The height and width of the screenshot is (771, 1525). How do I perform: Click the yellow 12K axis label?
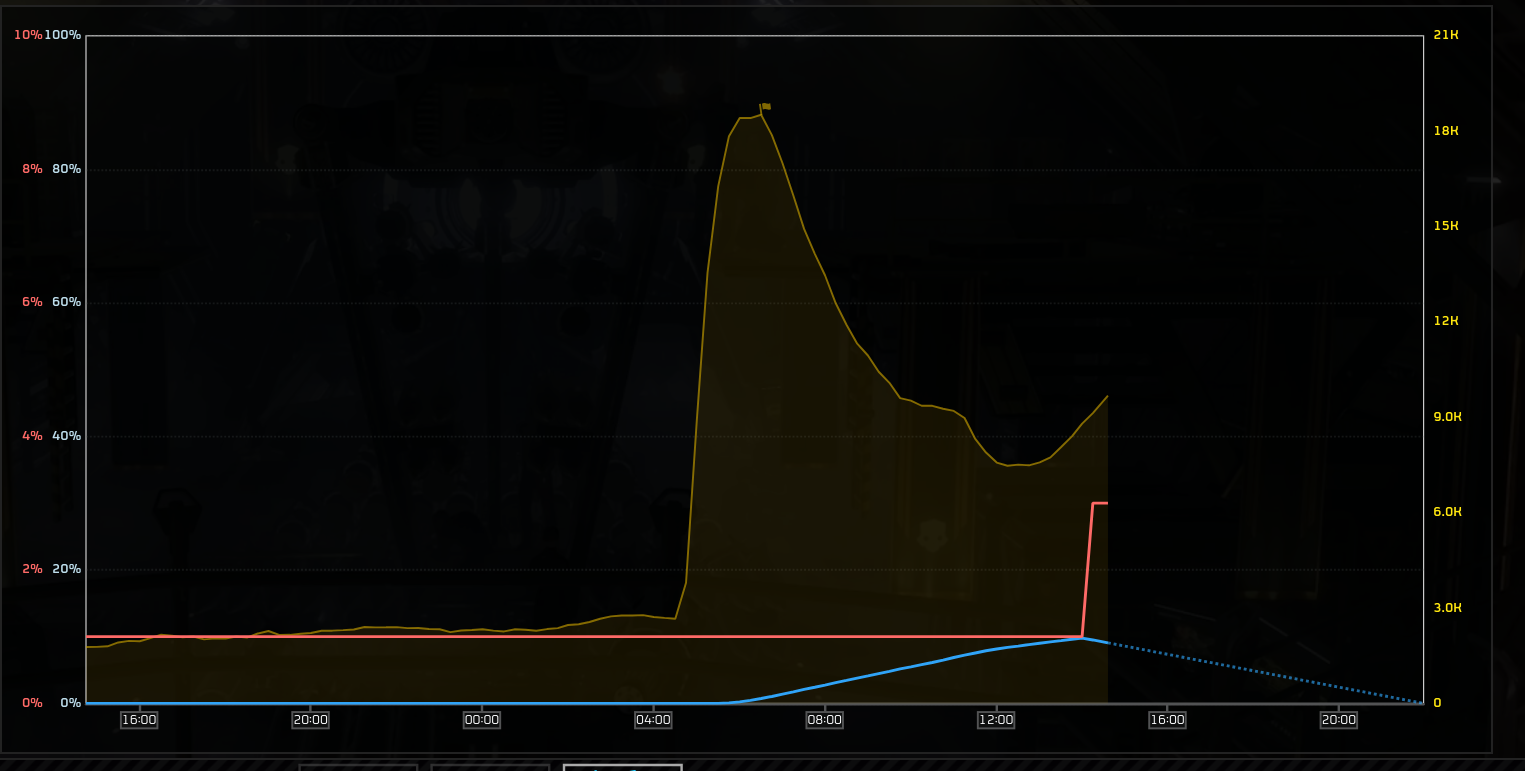(x=1446, y=321)
